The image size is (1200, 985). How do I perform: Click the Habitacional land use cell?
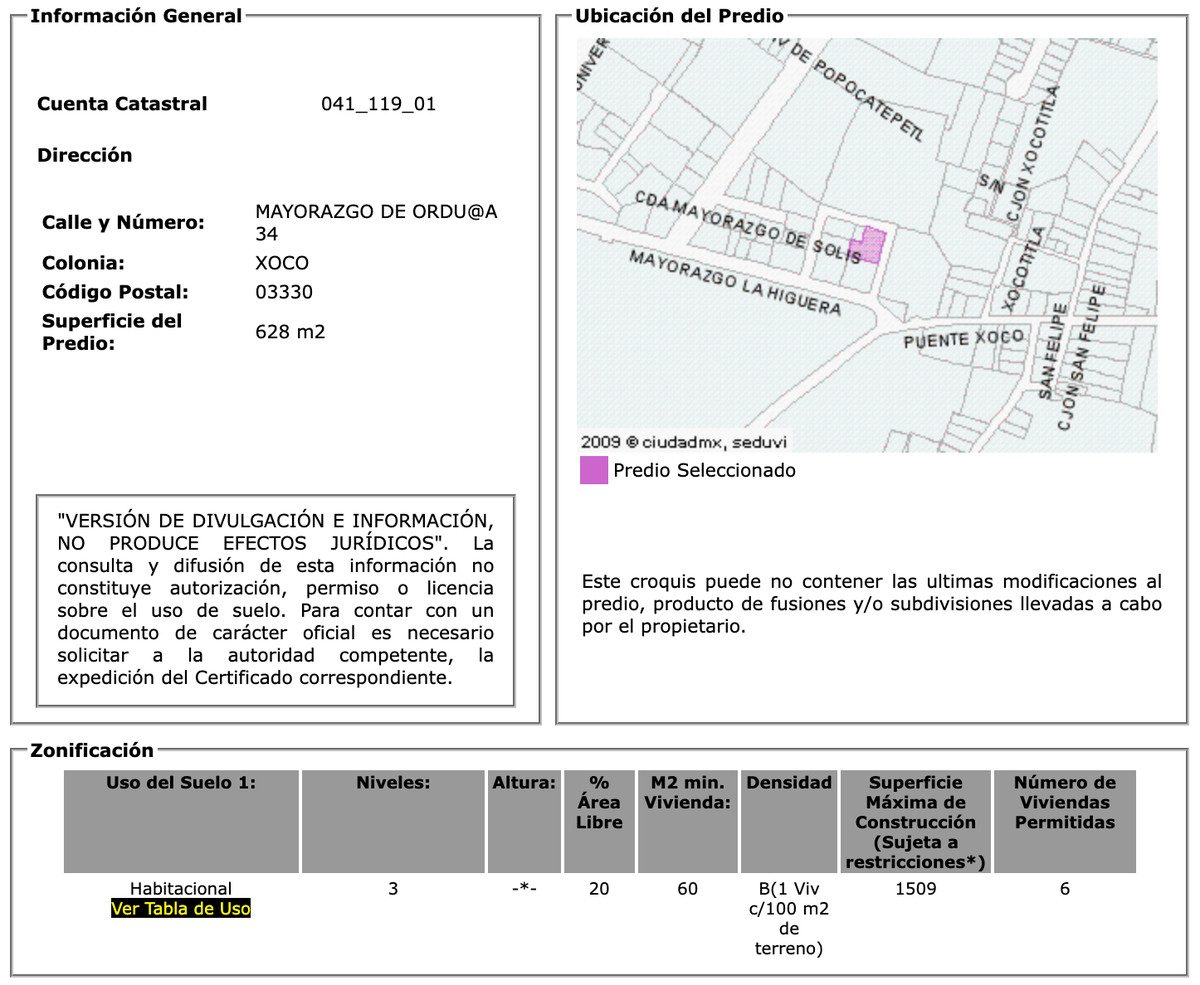(x=181, y=888)
